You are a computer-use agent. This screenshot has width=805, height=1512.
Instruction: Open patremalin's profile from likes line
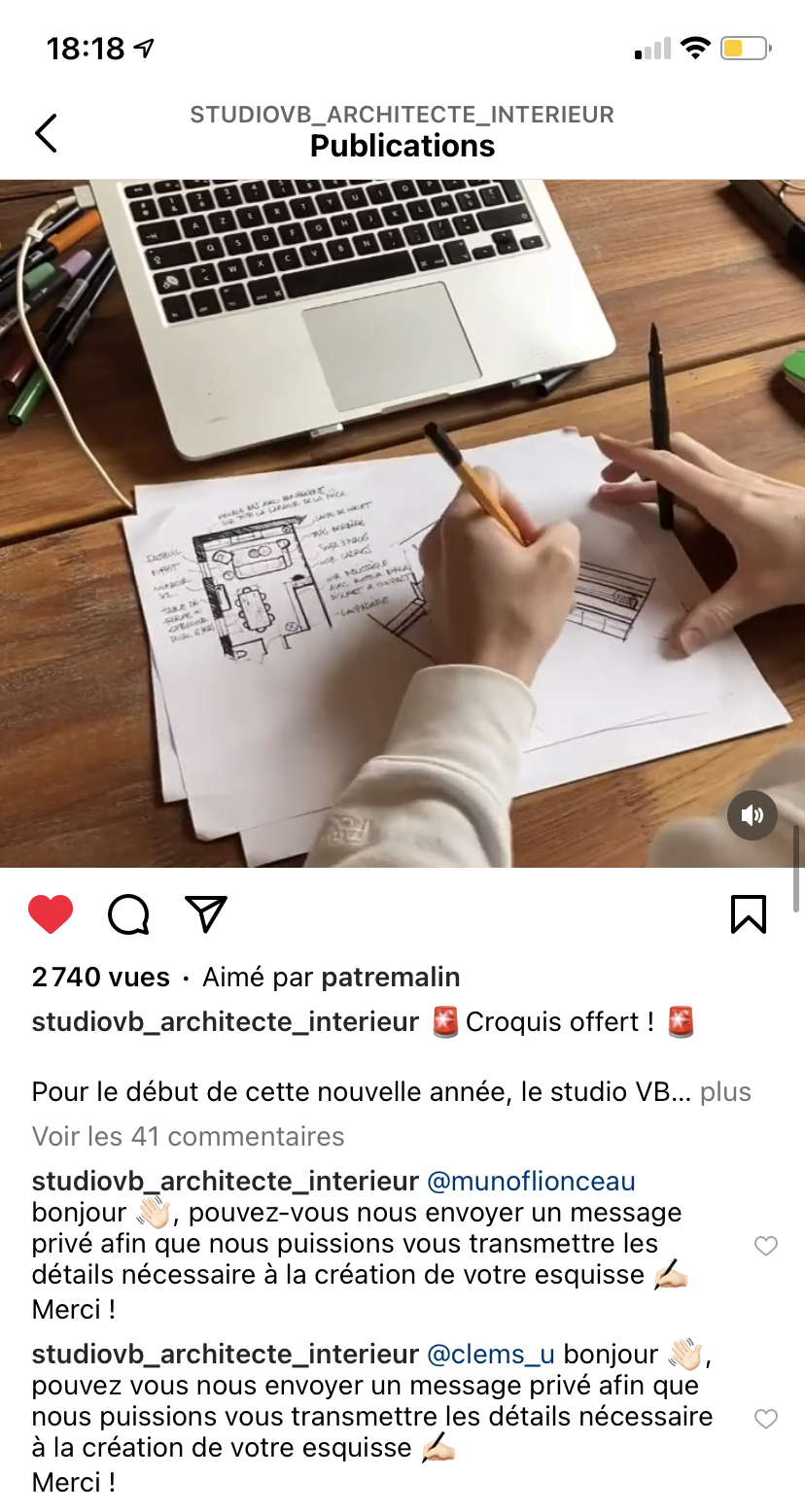coord(391,978)
